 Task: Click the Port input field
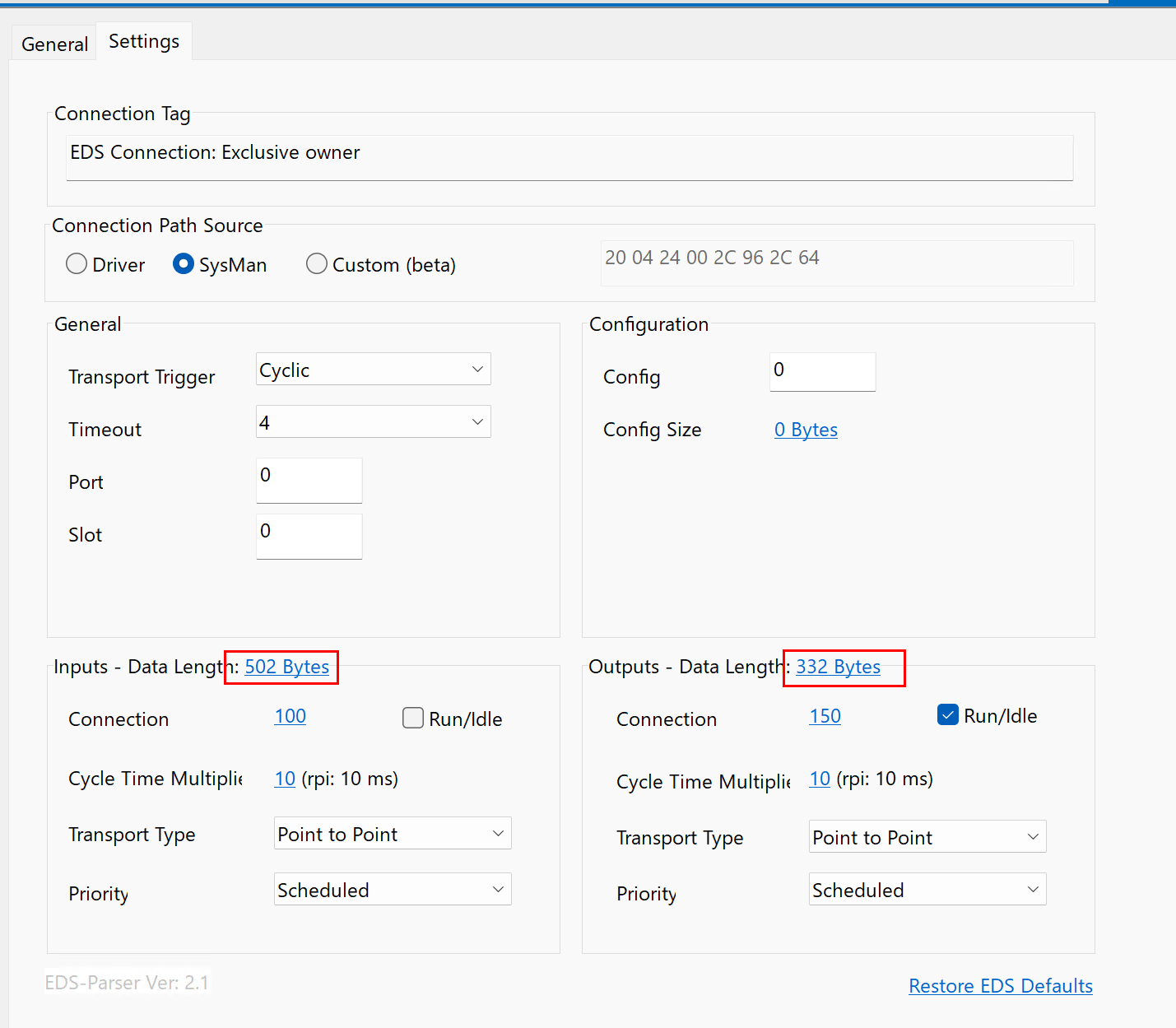309,480
